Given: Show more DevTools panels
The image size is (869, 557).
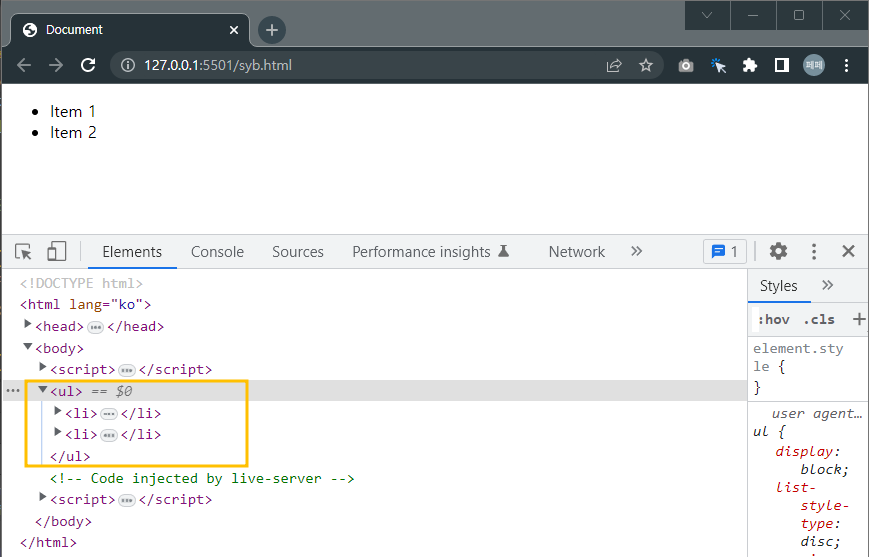Looking at the screenshot, I should point(636,252).
